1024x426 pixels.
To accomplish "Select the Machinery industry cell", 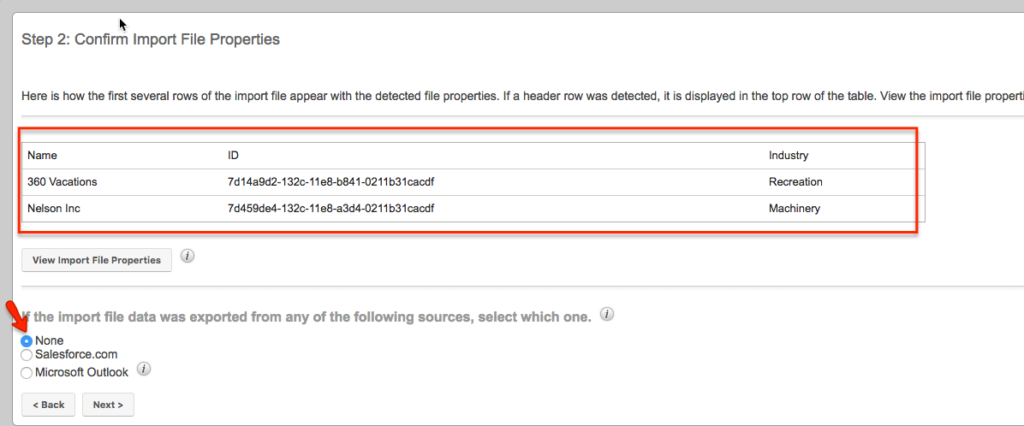I will tap(794, 209).
